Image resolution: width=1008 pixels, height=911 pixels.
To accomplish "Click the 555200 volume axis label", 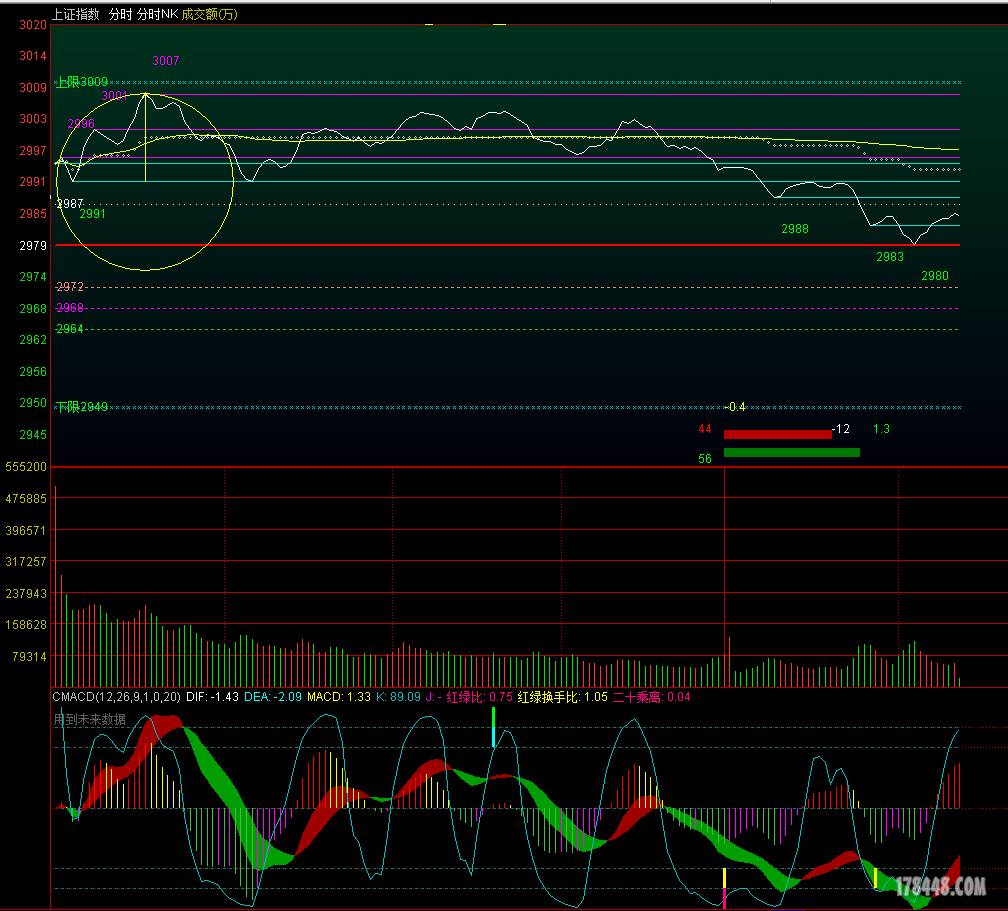I will point(26,467).
